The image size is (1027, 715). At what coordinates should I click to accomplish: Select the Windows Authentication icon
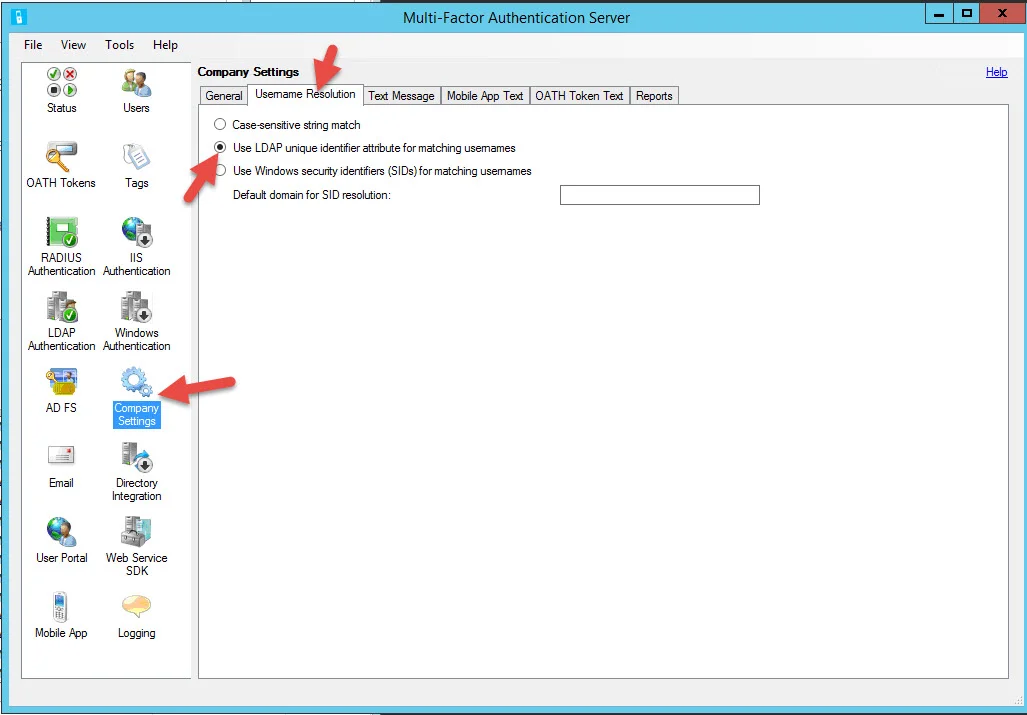(x=136, y=307)
